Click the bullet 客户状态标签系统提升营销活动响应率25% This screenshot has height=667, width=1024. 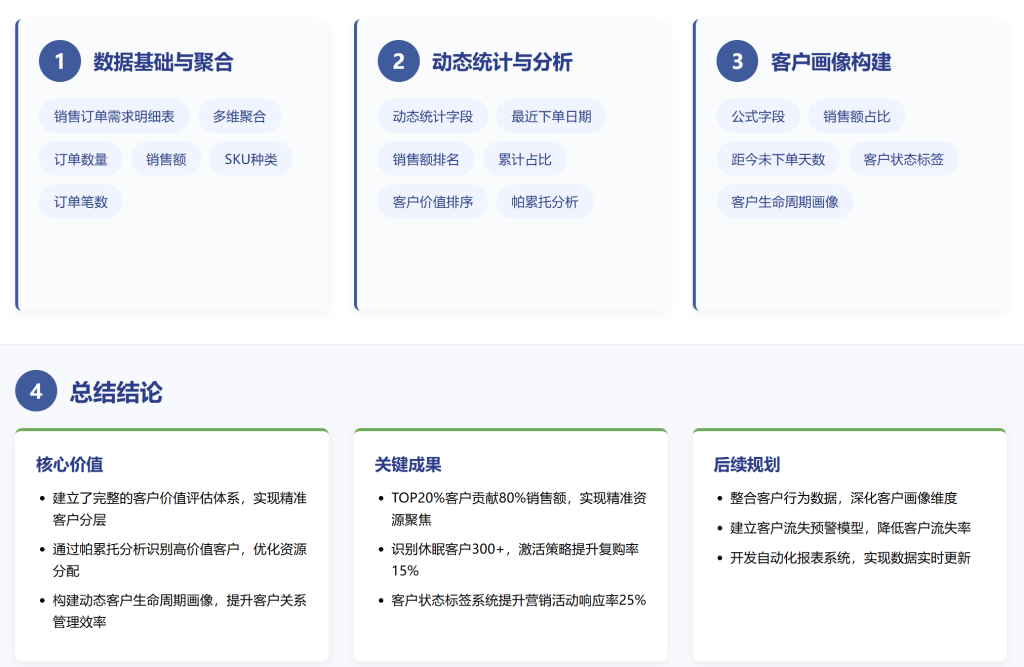(x=519, y=600)
